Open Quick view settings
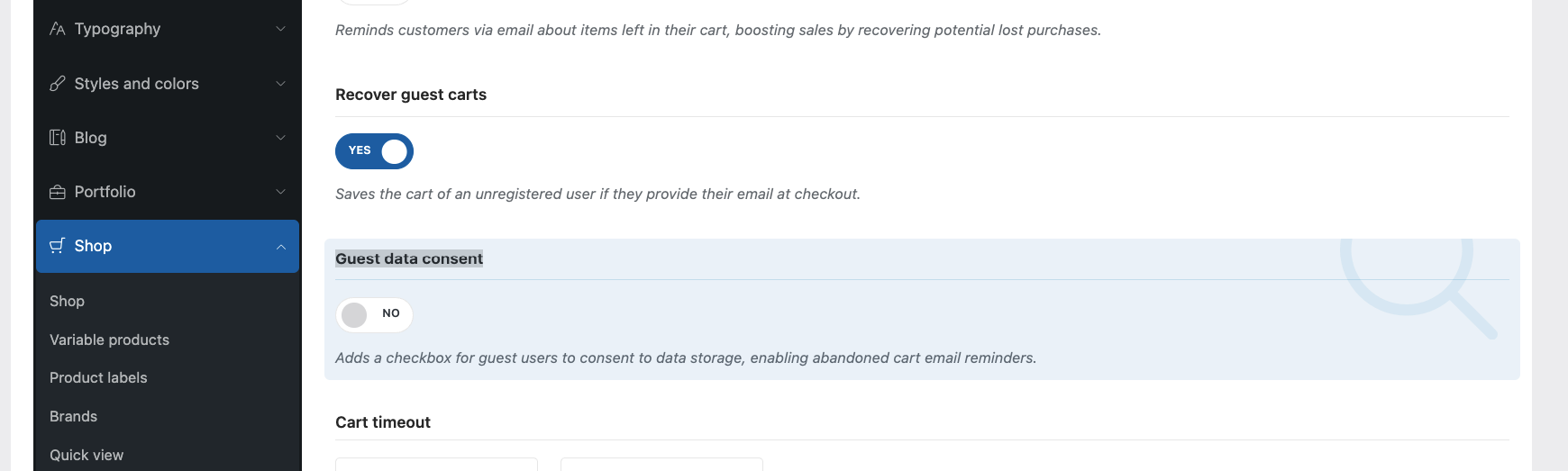Screen dimensions: 1568x471 (x=87, y=455)
